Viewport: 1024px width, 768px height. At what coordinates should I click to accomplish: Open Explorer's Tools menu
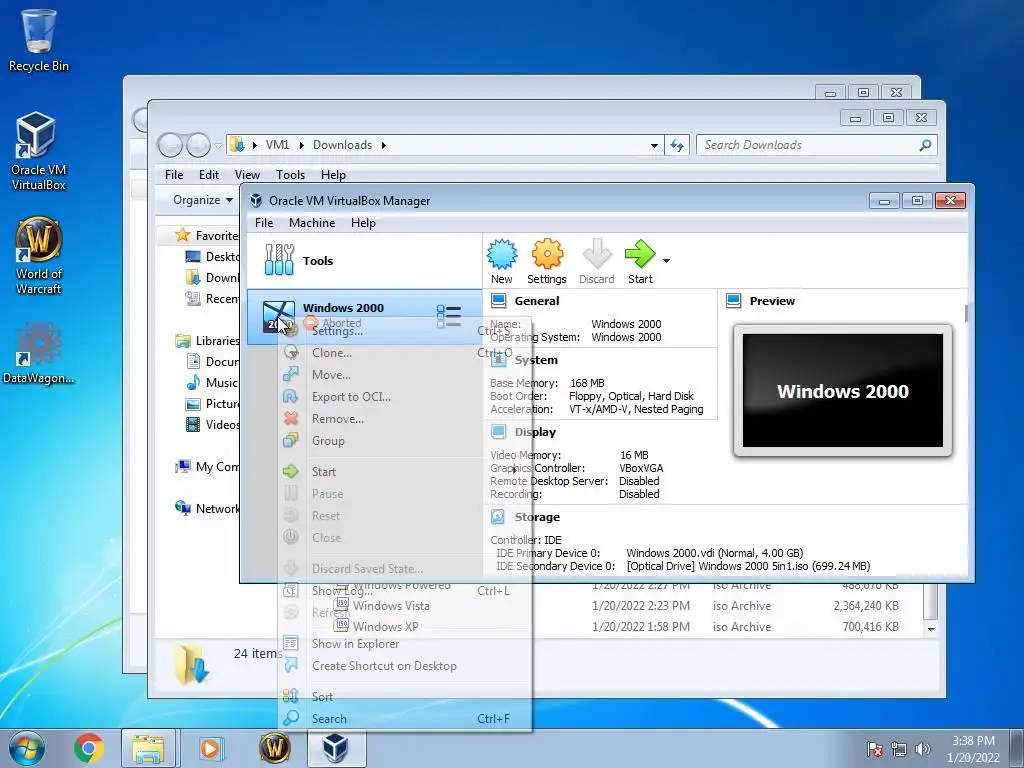tap(290, 174)
